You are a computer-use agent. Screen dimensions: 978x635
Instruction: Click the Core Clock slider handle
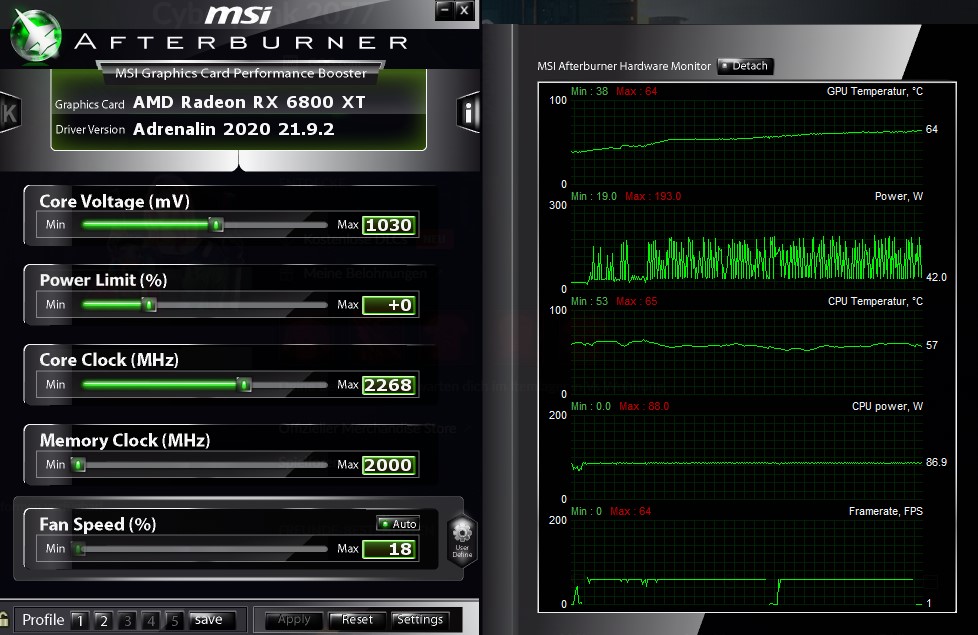(x=244, y=384)
